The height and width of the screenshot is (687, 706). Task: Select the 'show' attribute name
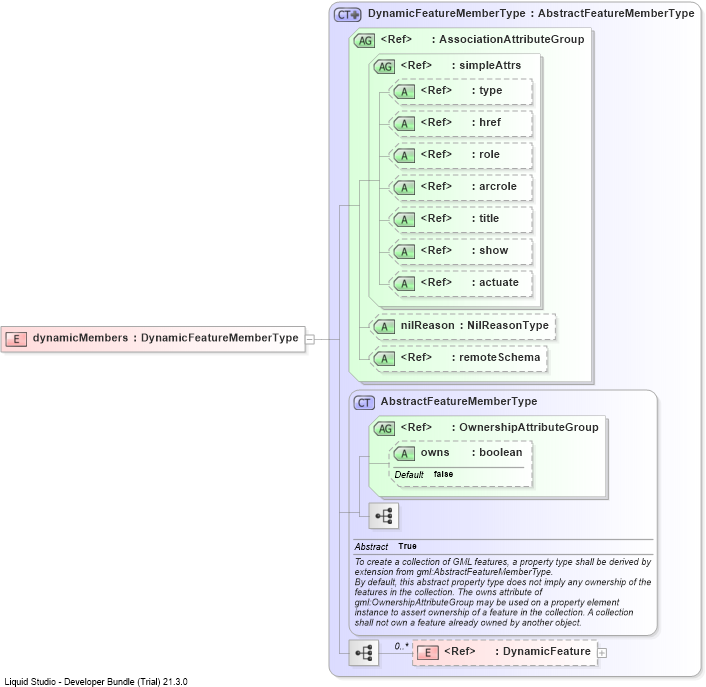coord(493,250)
